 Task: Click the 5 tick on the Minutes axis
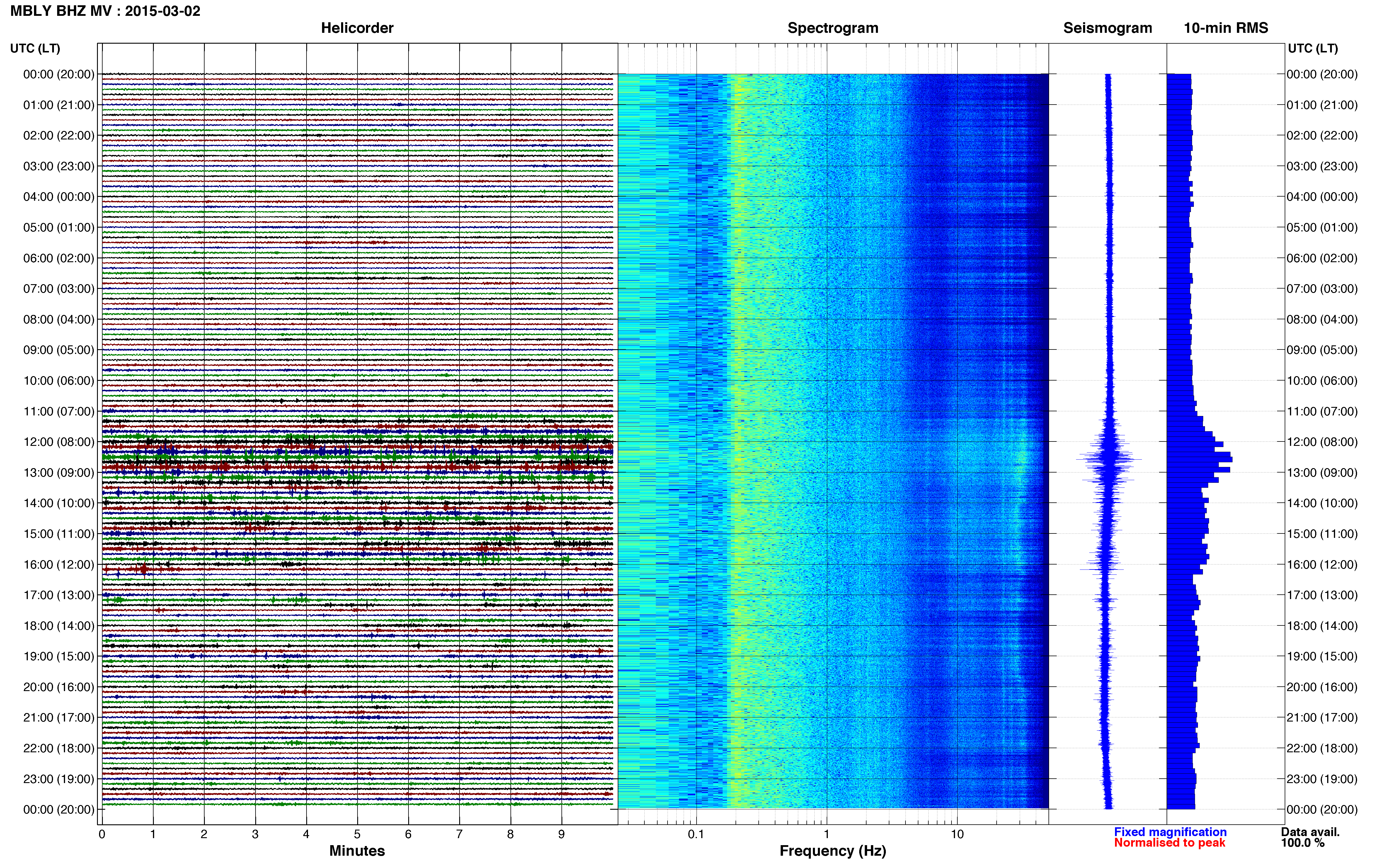pyautogui.click(x=357, y=834)
